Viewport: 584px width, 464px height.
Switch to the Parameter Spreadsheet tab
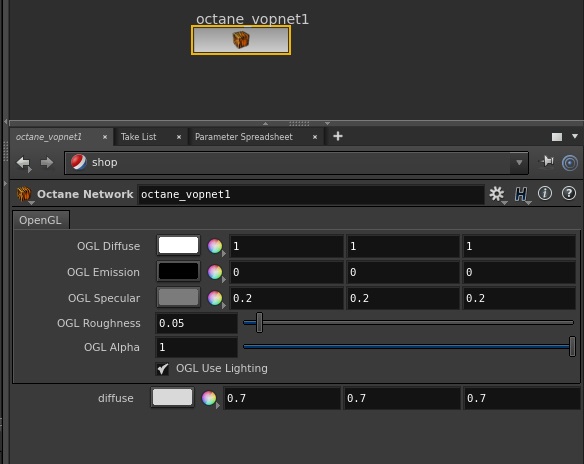(x=244, y=137)
